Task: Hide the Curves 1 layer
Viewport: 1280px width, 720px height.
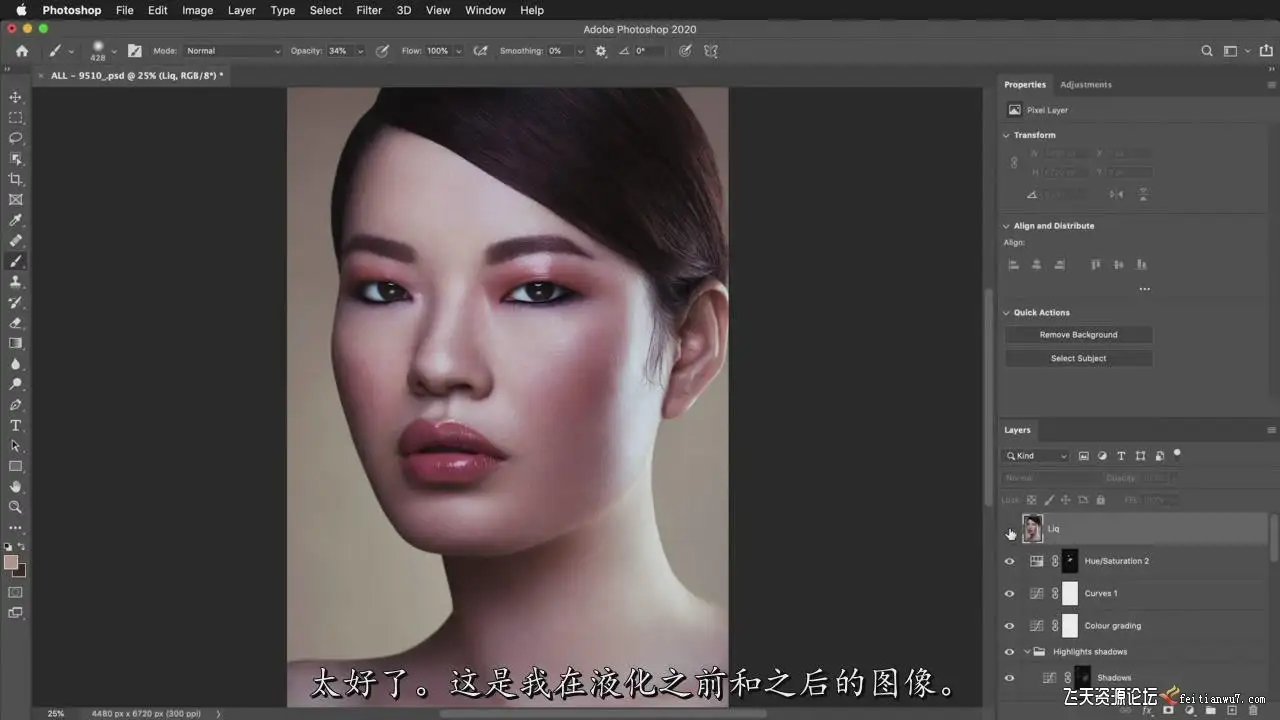Action: tap(1009, 593)
